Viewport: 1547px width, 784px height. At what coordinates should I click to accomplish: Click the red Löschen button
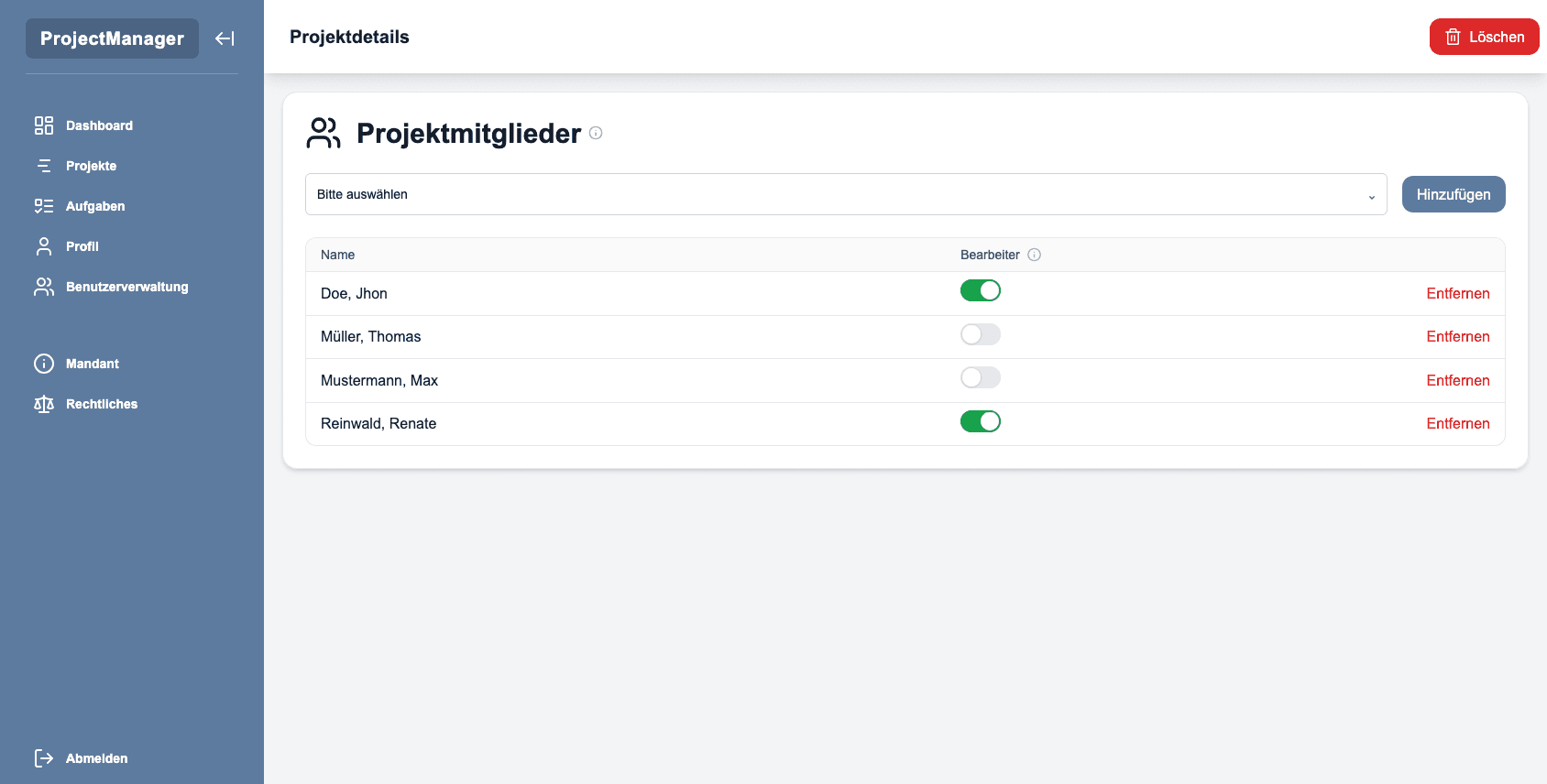tap(1484, 37)
